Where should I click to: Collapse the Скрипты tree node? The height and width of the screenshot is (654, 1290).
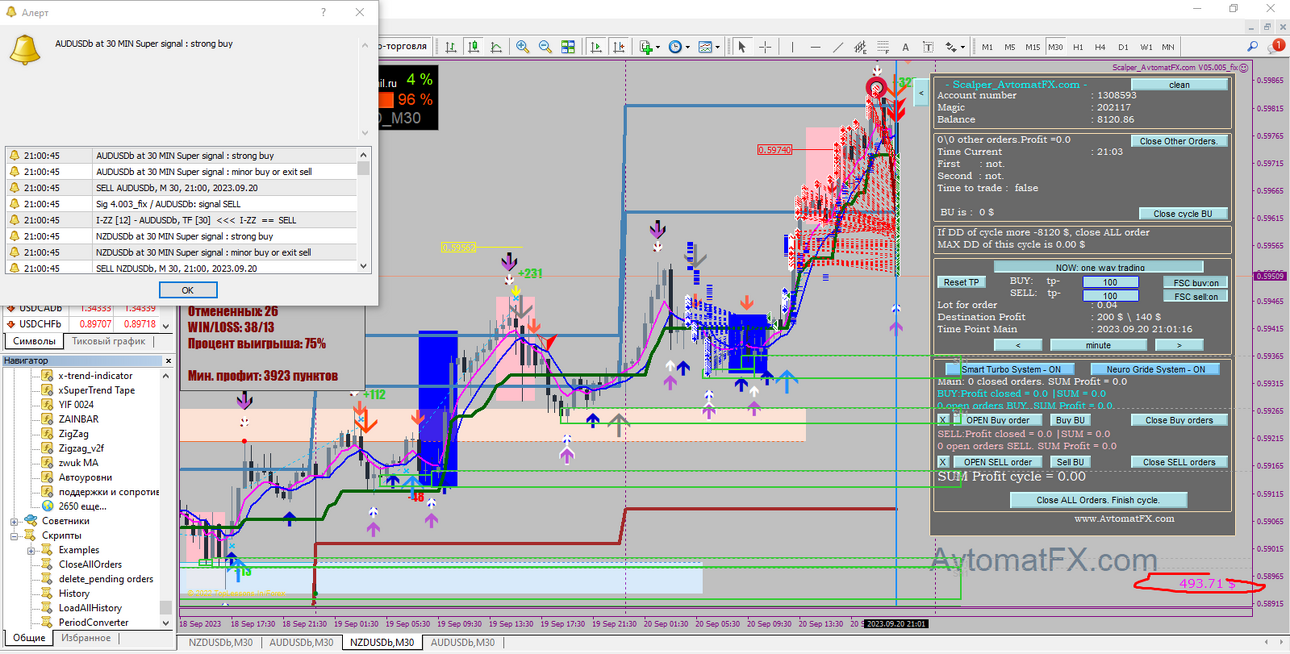click(x=15, y=535)
